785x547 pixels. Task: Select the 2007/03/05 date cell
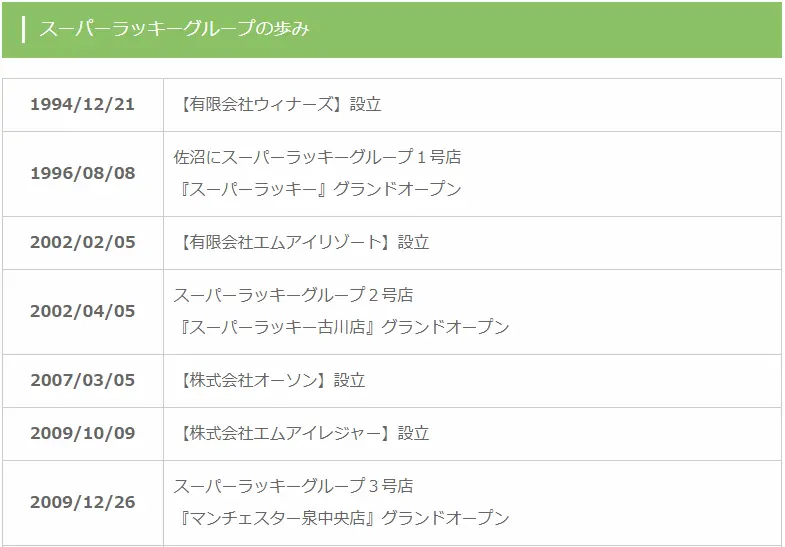pos(83,380)
